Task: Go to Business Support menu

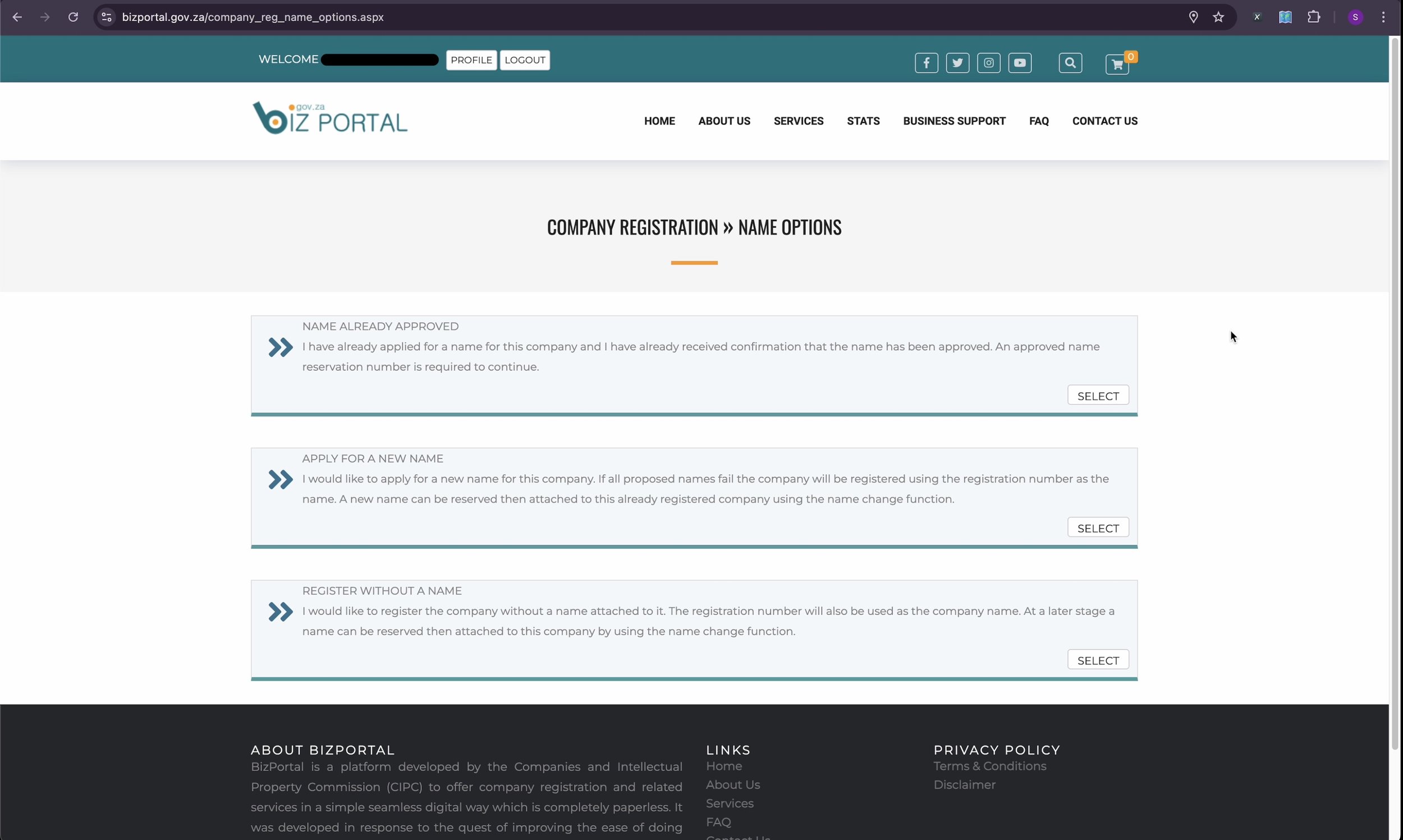Action: (953, 121)
